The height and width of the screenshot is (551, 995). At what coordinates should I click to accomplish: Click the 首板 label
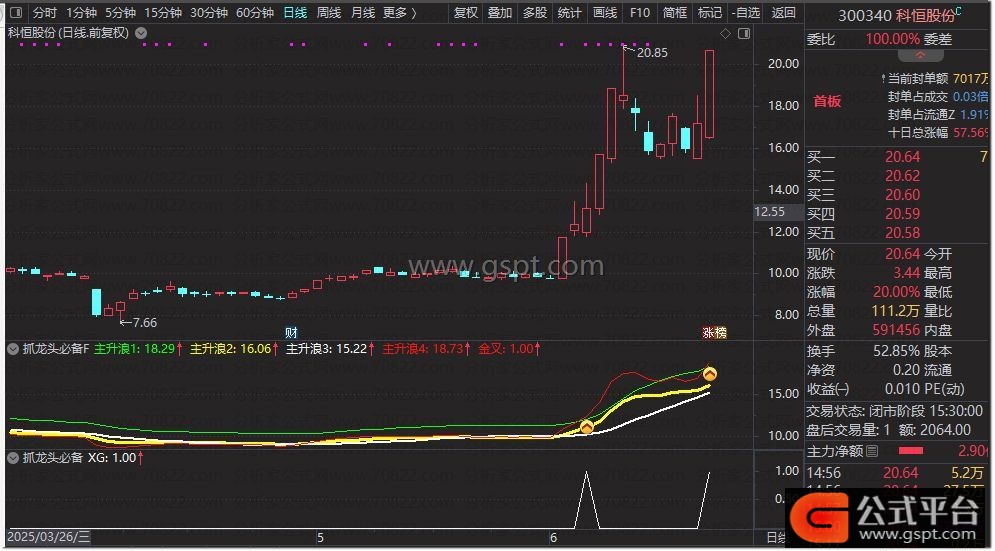[827, 101]
